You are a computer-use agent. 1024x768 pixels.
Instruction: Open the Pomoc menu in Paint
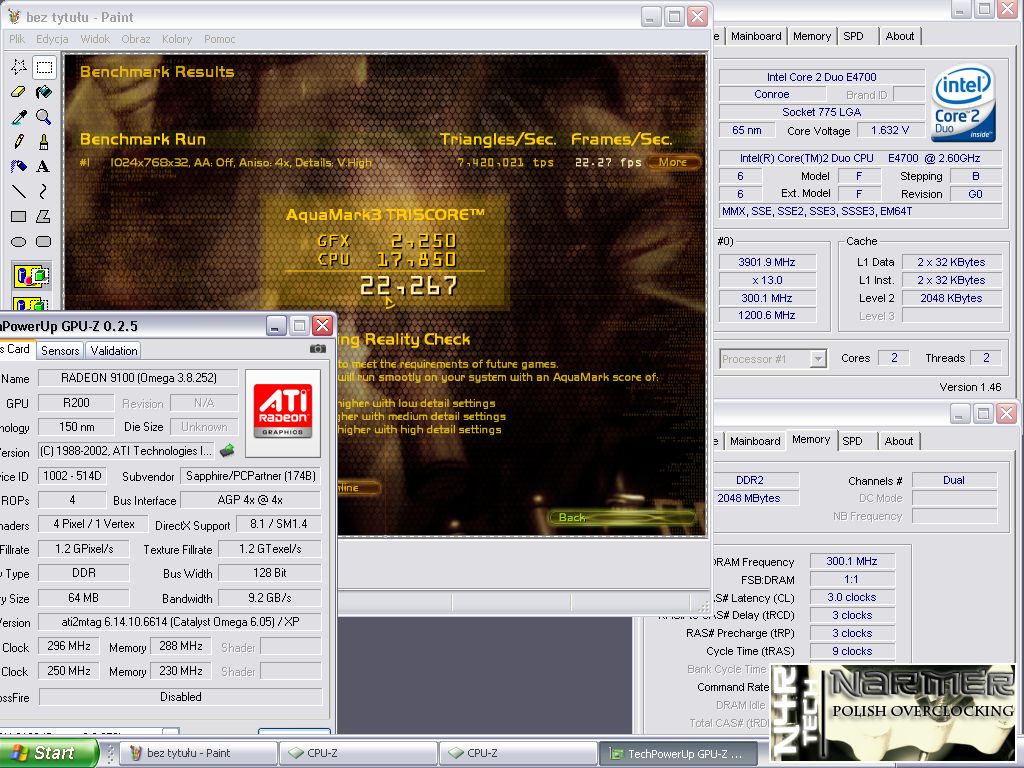219,39
